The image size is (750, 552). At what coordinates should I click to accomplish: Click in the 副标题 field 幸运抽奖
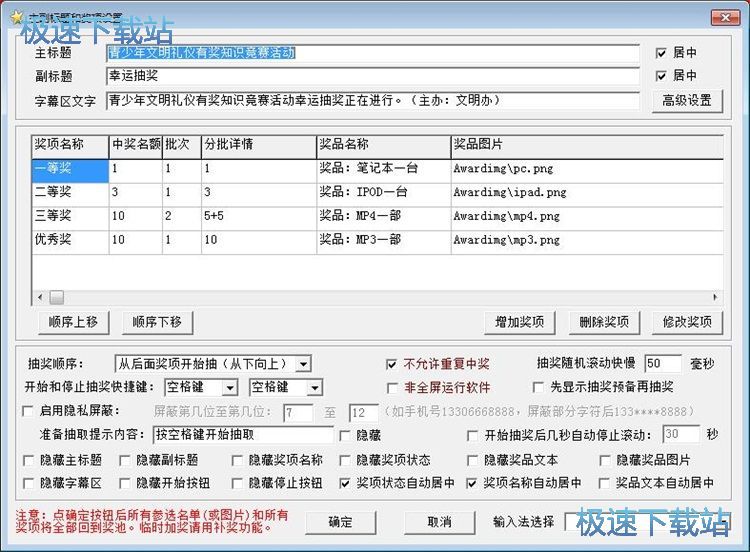pyautogui.click(x=372, y=76)
